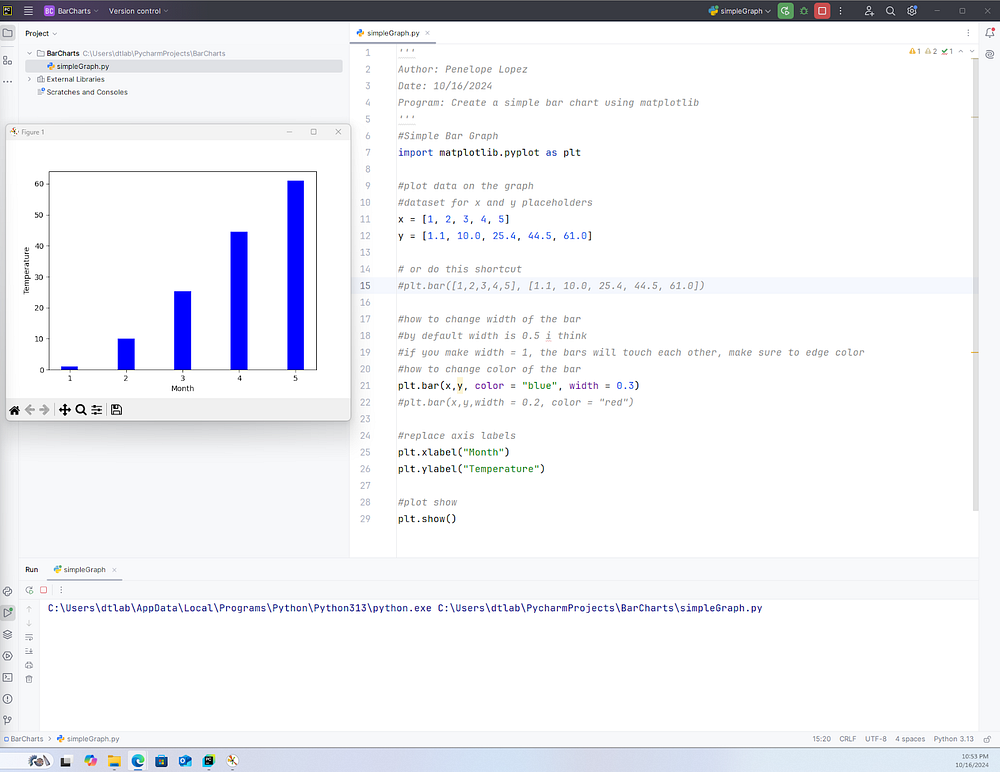Open the Problems tool window
The image size is (1000, 772).
coord(8,699)
